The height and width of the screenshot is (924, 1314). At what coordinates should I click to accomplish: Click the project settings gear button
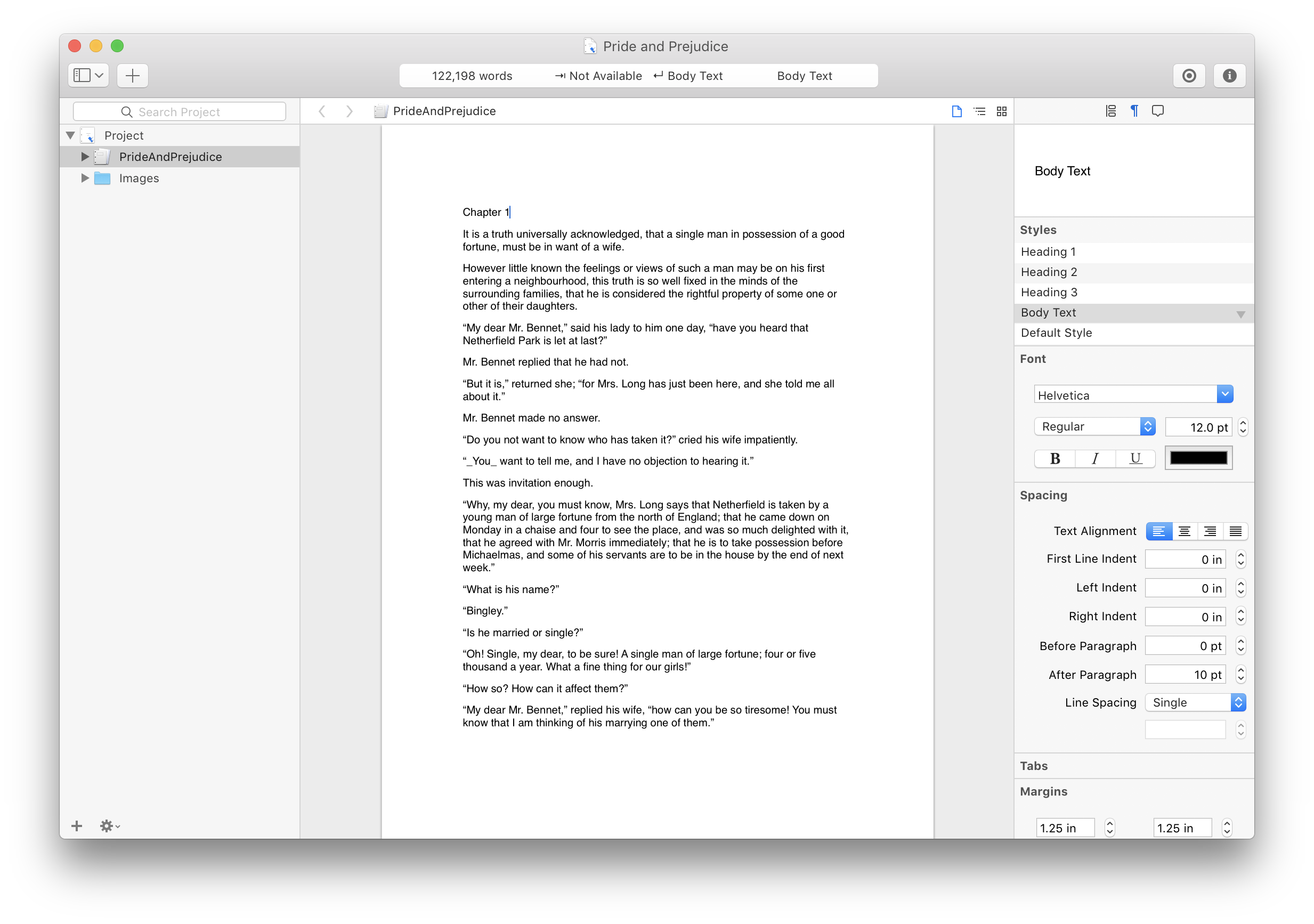tap(107, 826)
